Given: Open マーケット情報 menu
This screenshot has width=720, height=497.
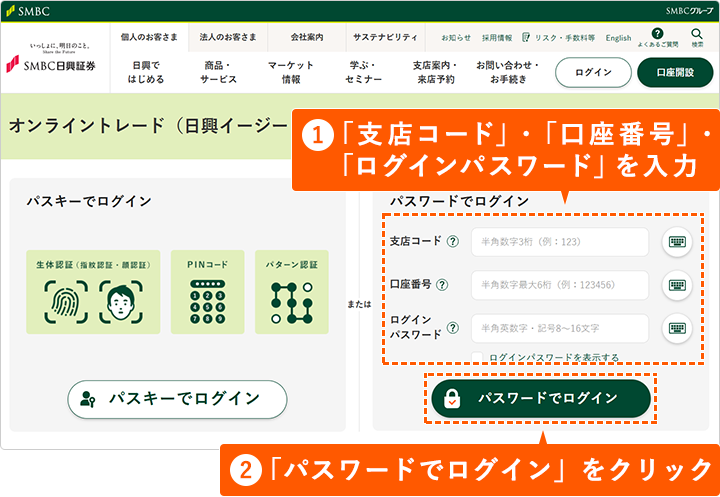Looking at the screenshot, I should (291, 72).
